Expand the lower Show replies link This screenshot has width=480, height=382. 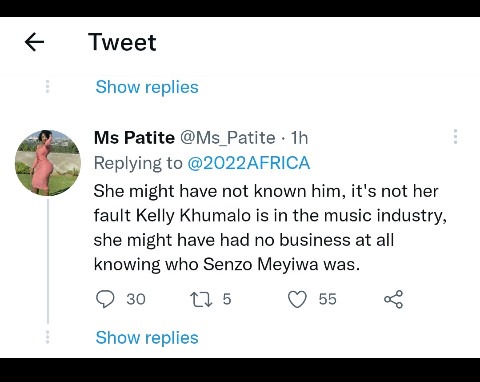147,337
